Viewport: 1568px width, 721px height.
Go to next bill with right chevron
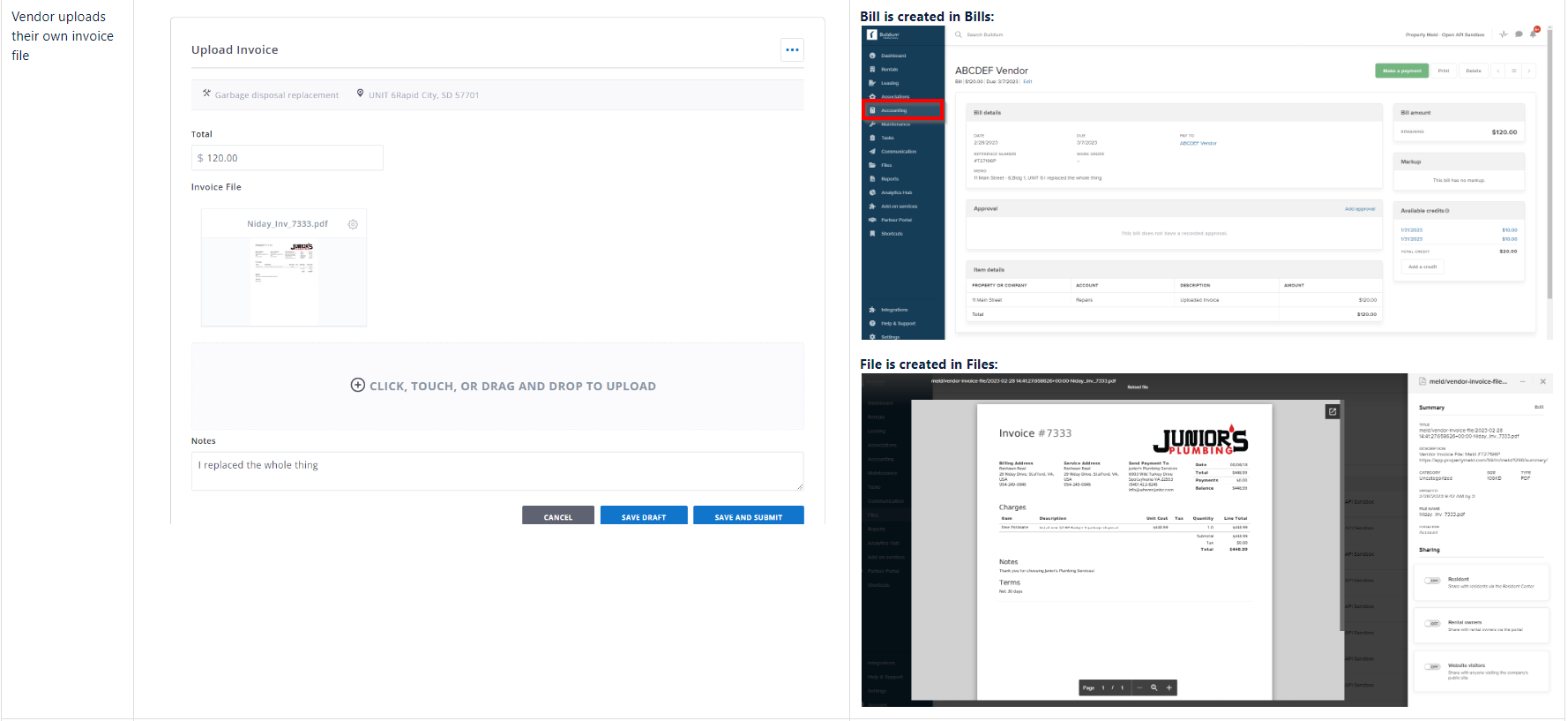pyautogui.click(x=1529, y=71)
